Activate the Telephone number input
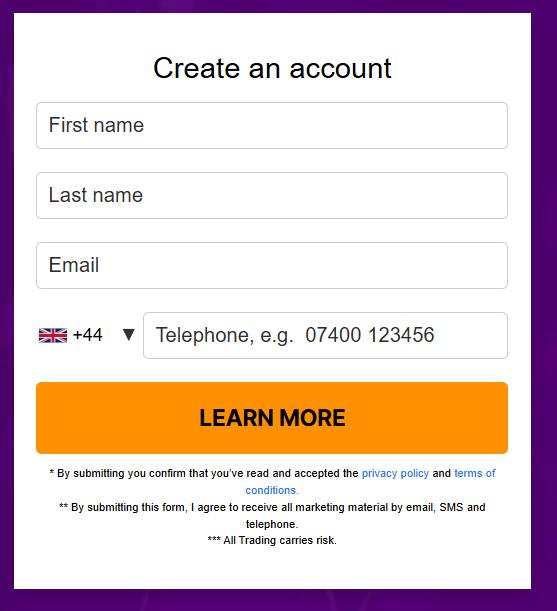The height and width of the screenshot is (611, 557). point(325,335)
